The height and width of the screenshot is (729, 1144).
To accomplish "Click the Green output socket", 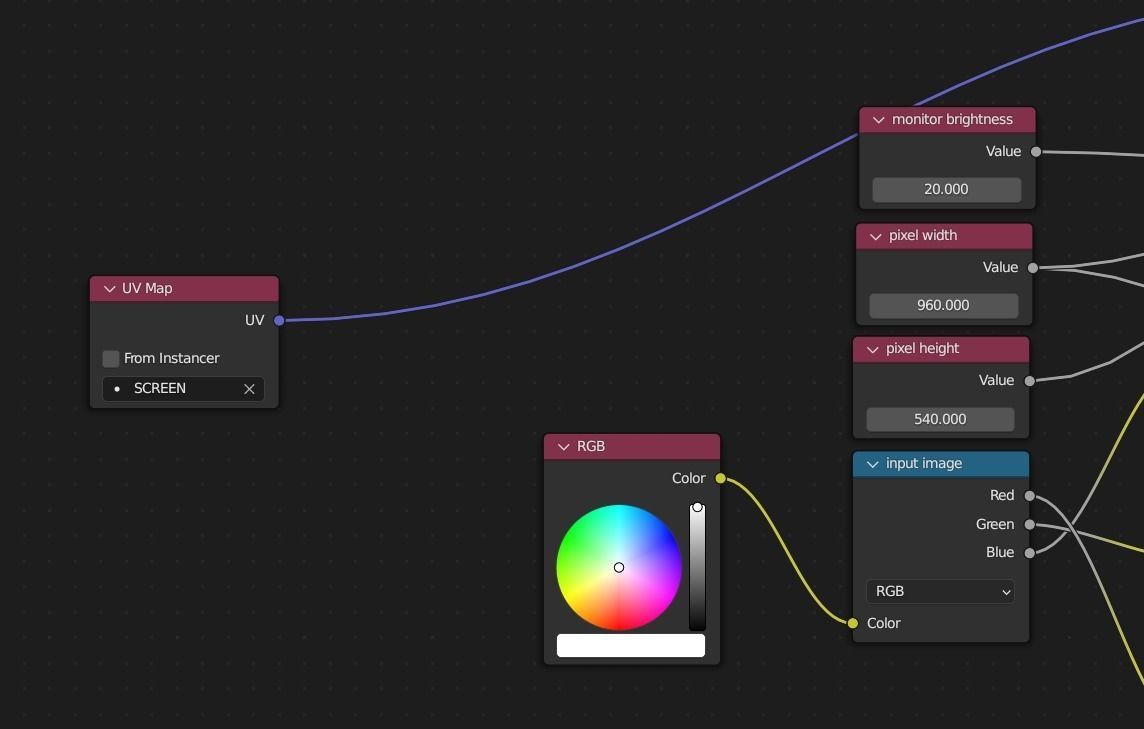I will 1029,525.
